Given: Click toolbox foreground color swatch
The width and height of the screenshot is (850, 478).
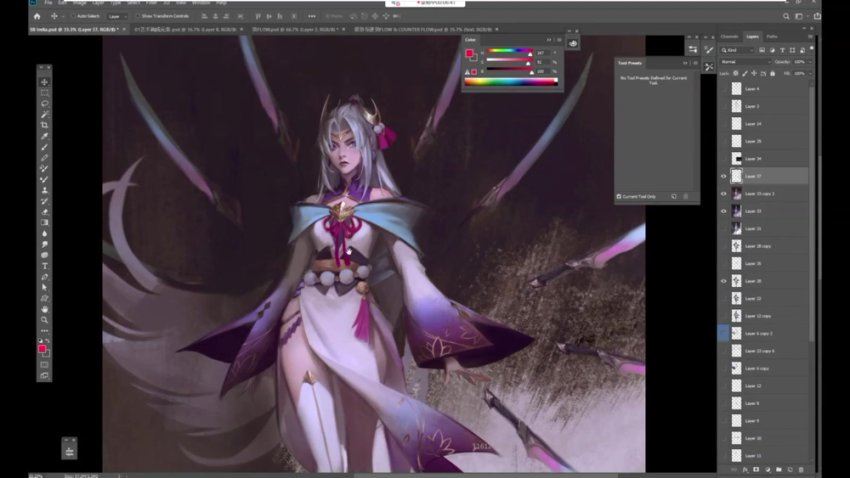Looking at the screenshot, I should click(x=42, y=348).
